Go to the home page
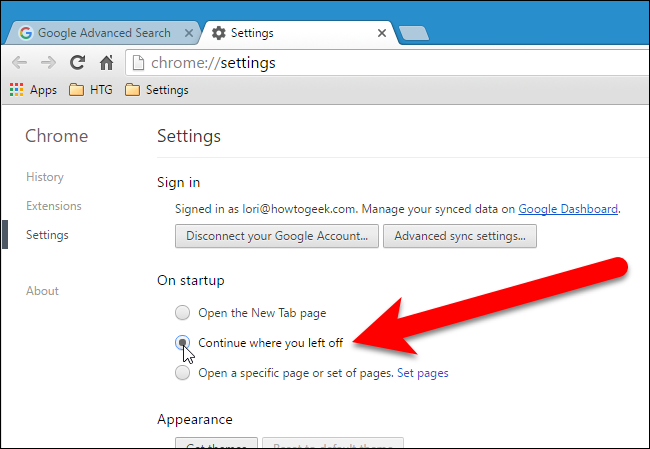The image size is (650, 449). (x=106, y=62)
